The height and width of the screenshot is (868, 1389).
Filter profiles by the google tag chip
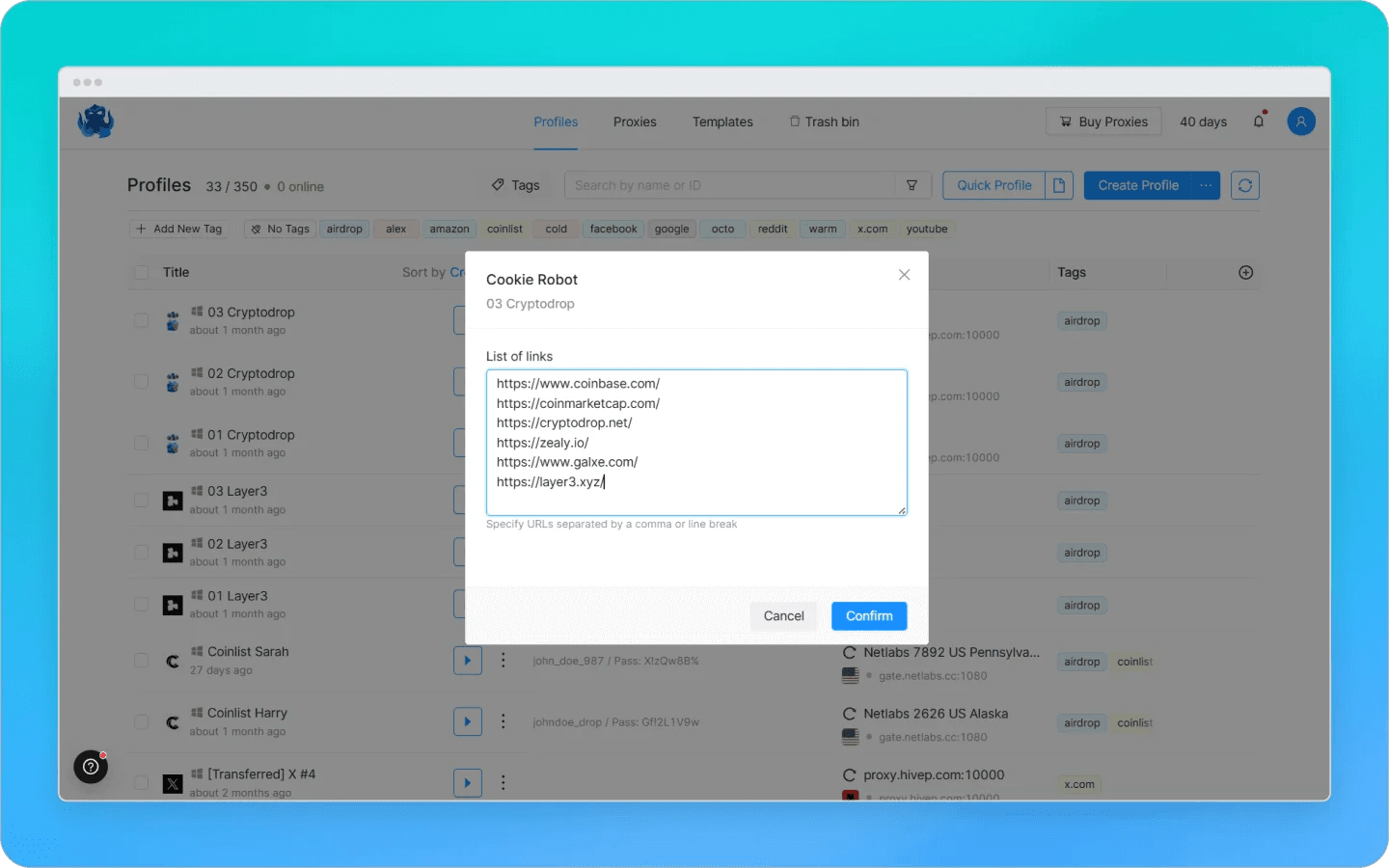tap(671, 230)
